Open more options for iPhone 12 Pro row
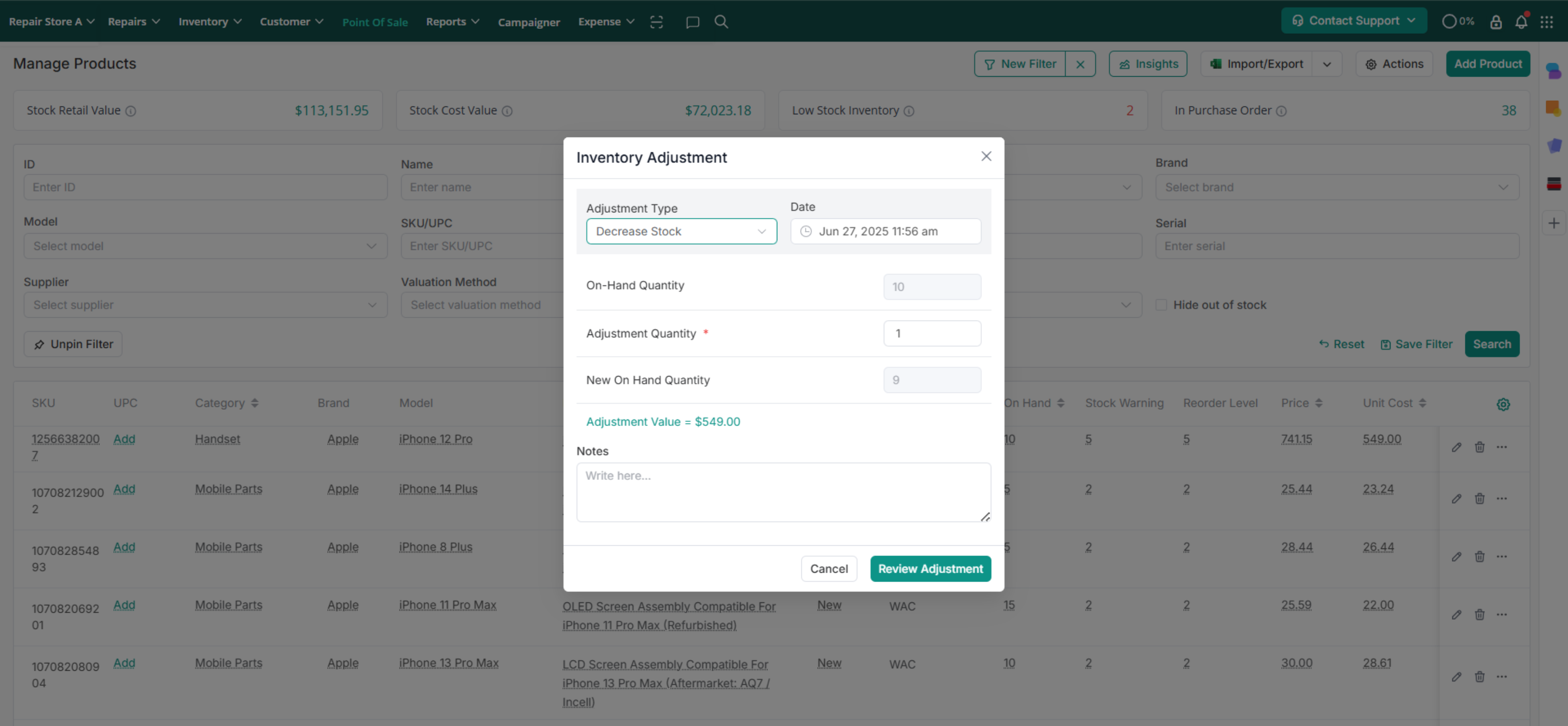Screen dimensions: 1568x726 coord(1502,447)
